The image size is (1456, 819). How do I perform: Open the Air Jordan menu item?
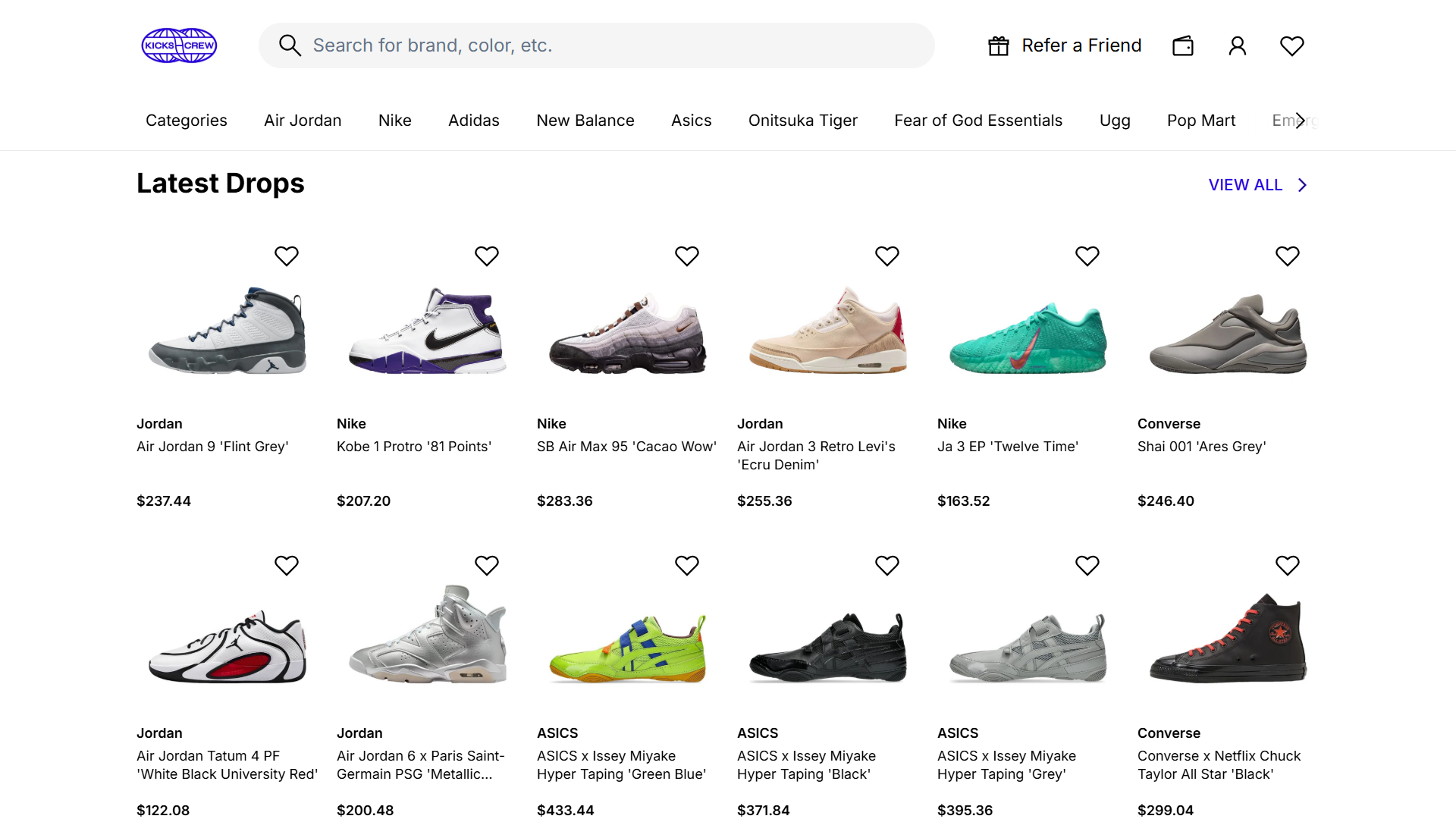tap(302, 120)
